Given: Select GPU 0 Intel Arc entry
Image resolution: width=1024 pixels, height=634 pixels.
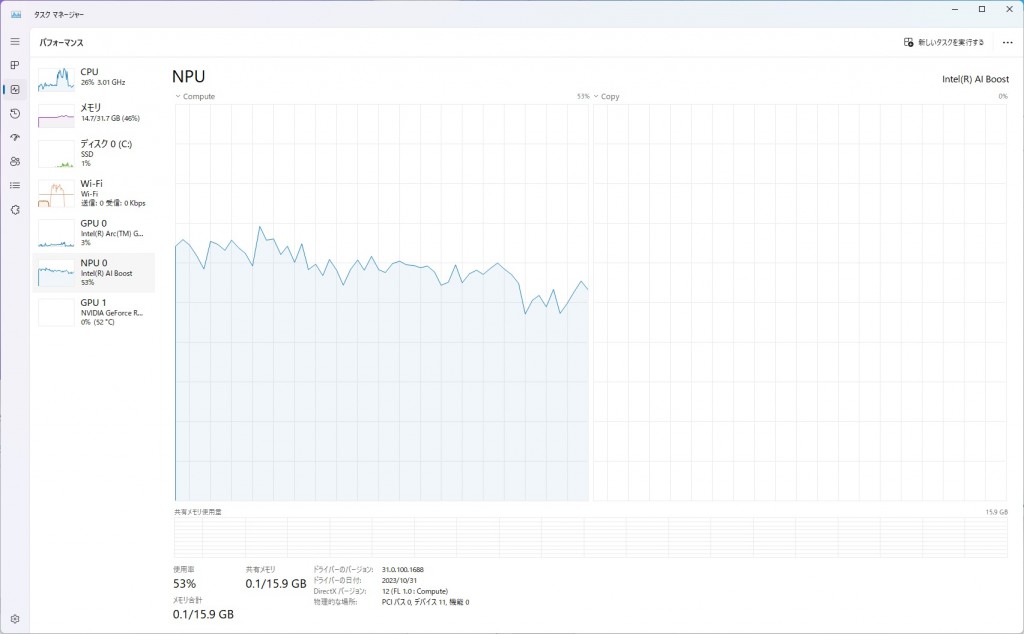Looking at the screenshot, I should (x=94, y=232).
